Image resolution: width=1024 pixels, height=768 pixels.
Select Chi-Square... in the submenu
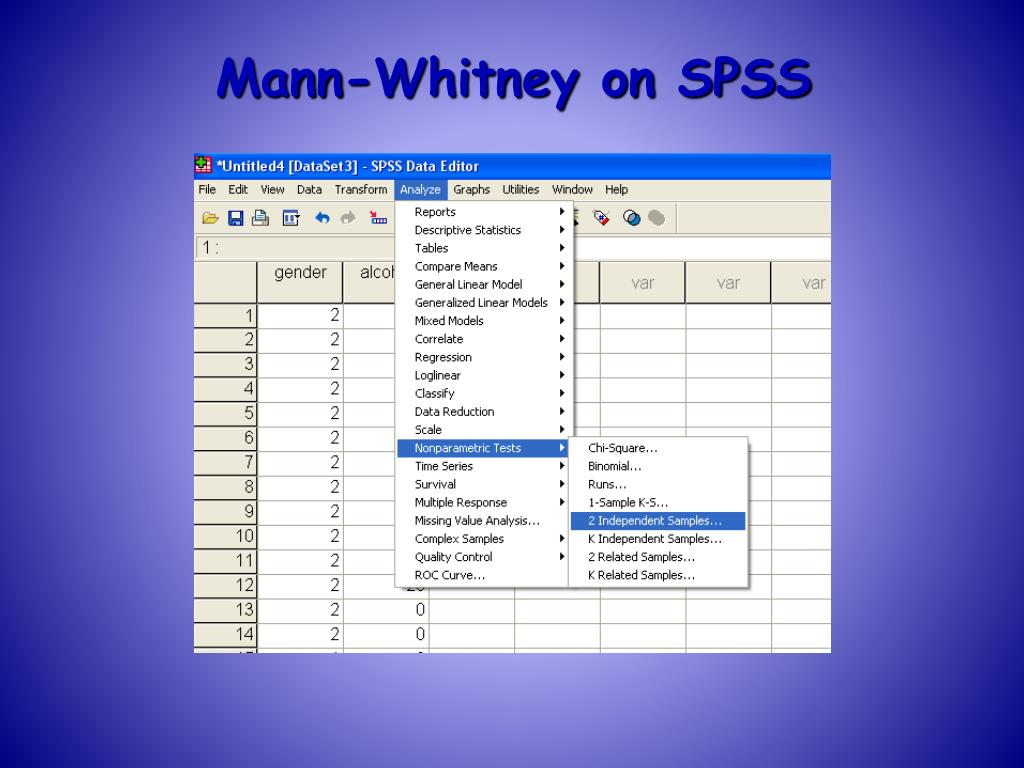tap(658, 448)
